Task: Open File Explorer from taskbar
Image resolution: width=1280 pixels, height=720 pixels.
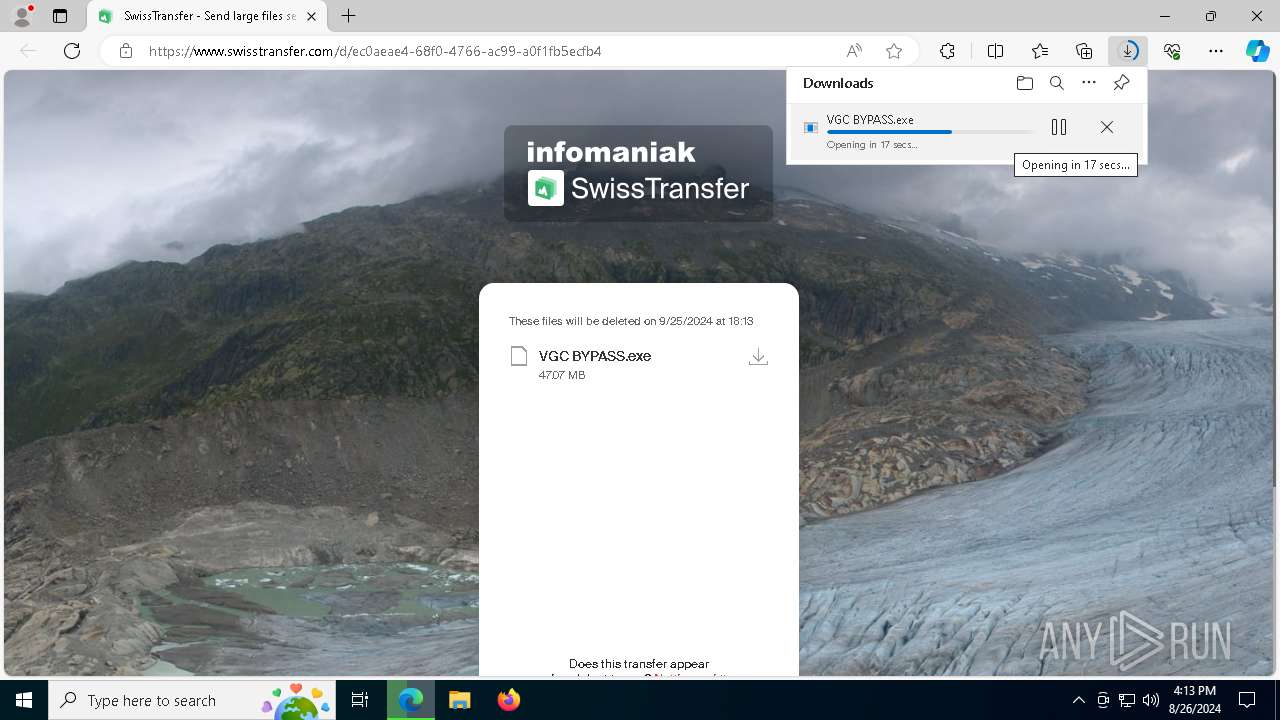Action: (459, 700)
